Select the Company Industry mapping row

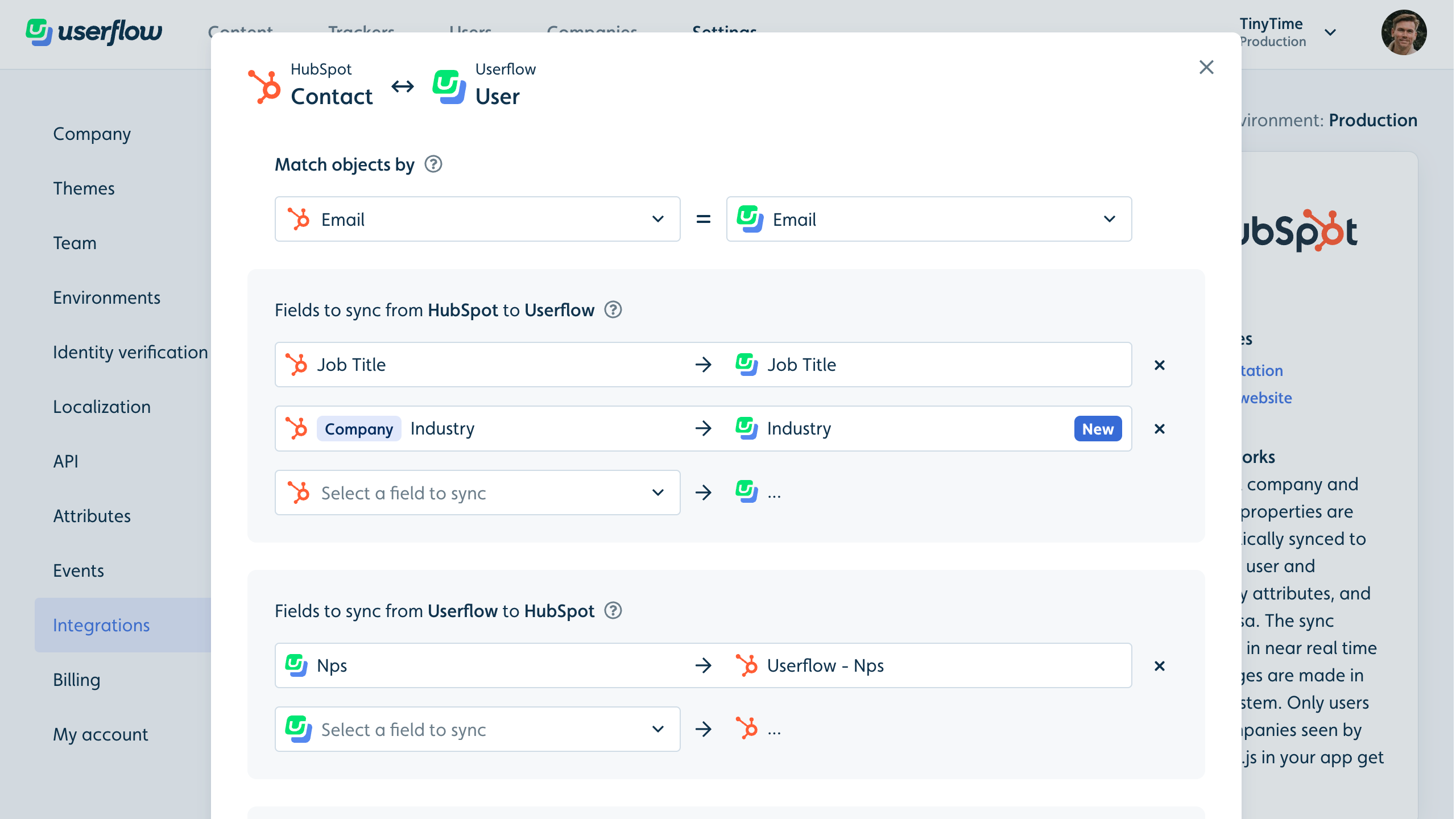tap(703, 428)
